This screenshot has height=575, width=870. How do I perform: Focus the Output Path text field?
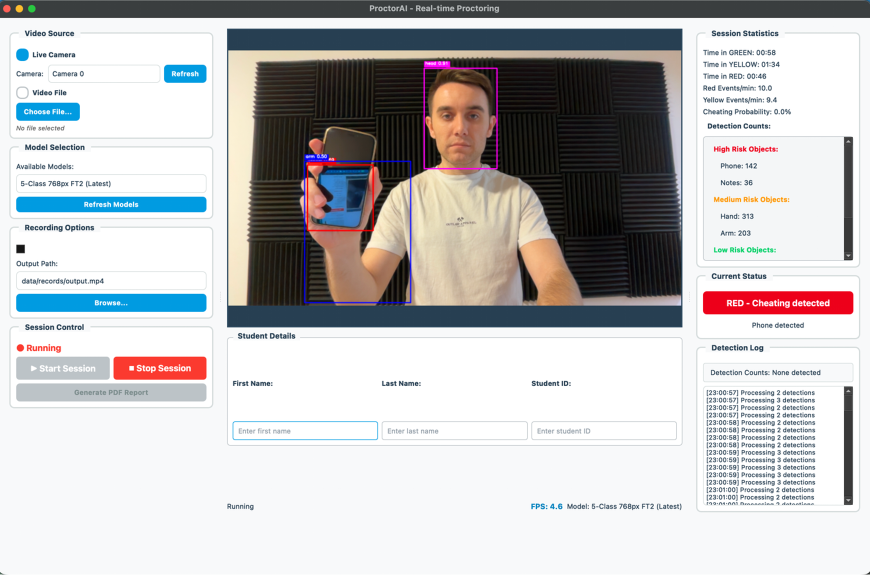[111, 281]
